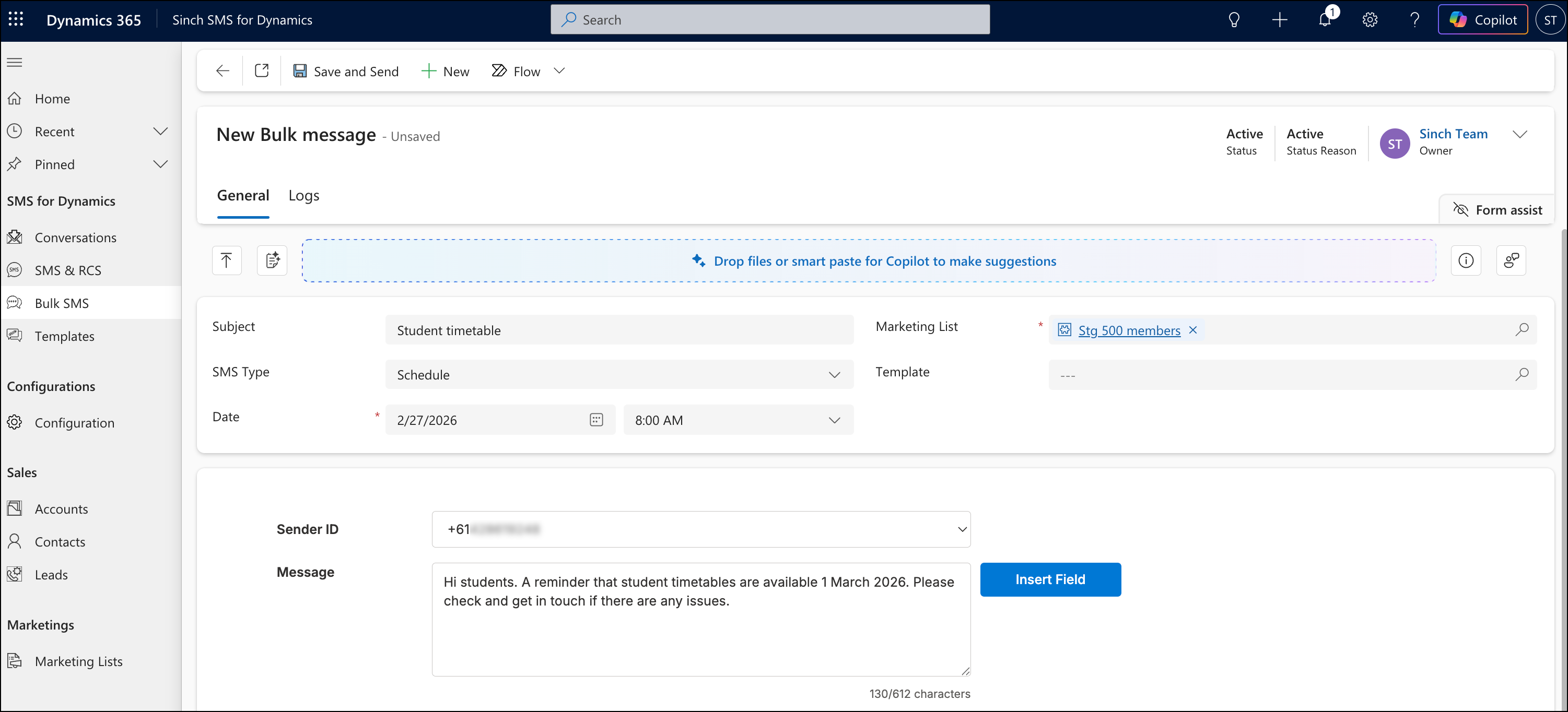This screenshot has height=712, width=1568.
Task: Click the notifications bell icon
Action: [1325, 19]
